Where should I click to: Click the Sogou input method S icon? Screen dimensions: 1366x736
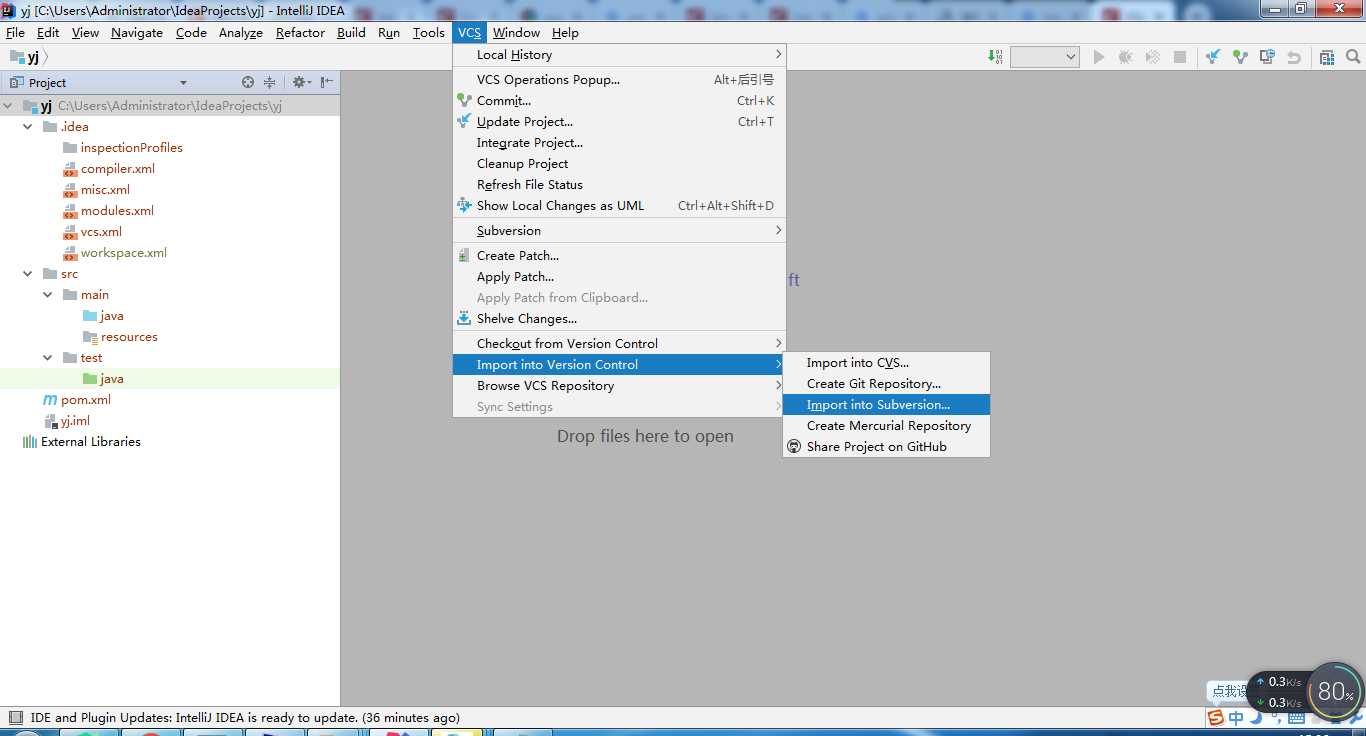tap(1216, 717)
